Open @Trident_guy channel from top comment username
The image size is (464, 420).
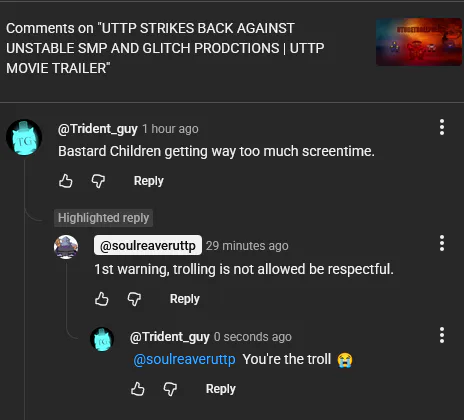pyautogui.click(x=98, y=129)
